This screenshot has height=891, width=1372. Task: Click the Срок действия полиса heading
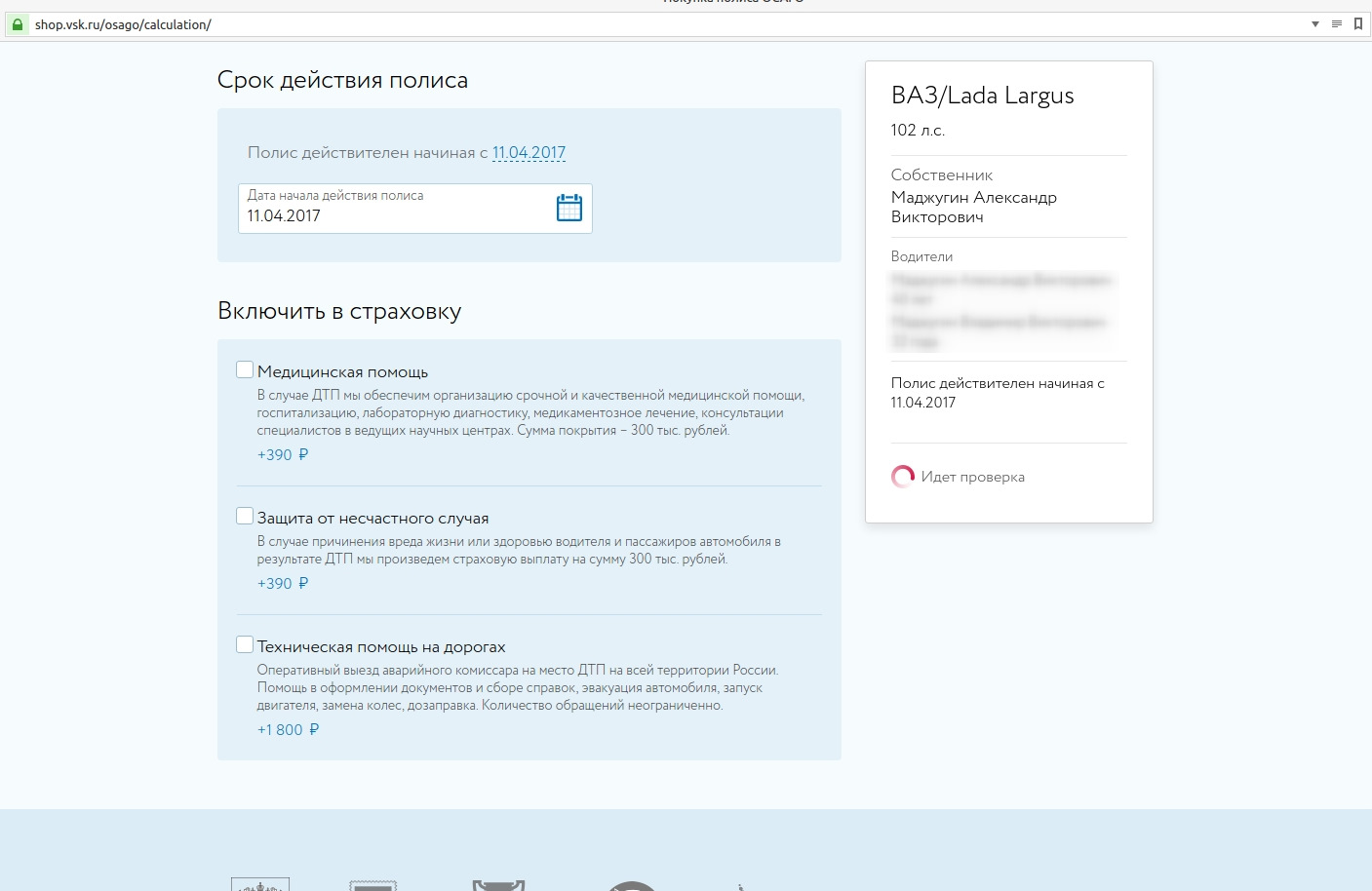point(342,81)
